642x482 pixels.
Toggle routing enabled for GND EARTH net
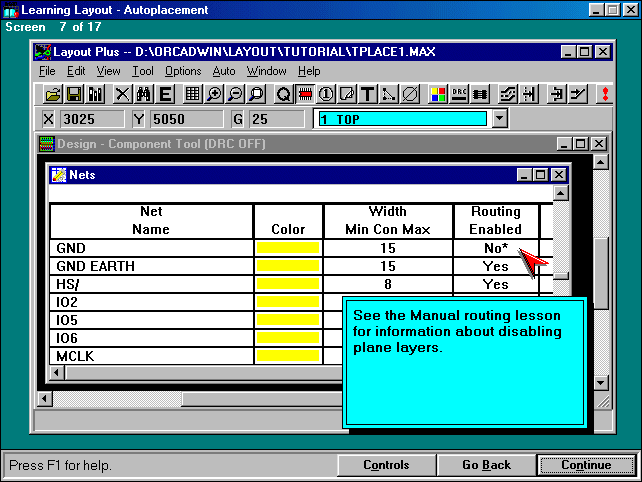point(496,267)
